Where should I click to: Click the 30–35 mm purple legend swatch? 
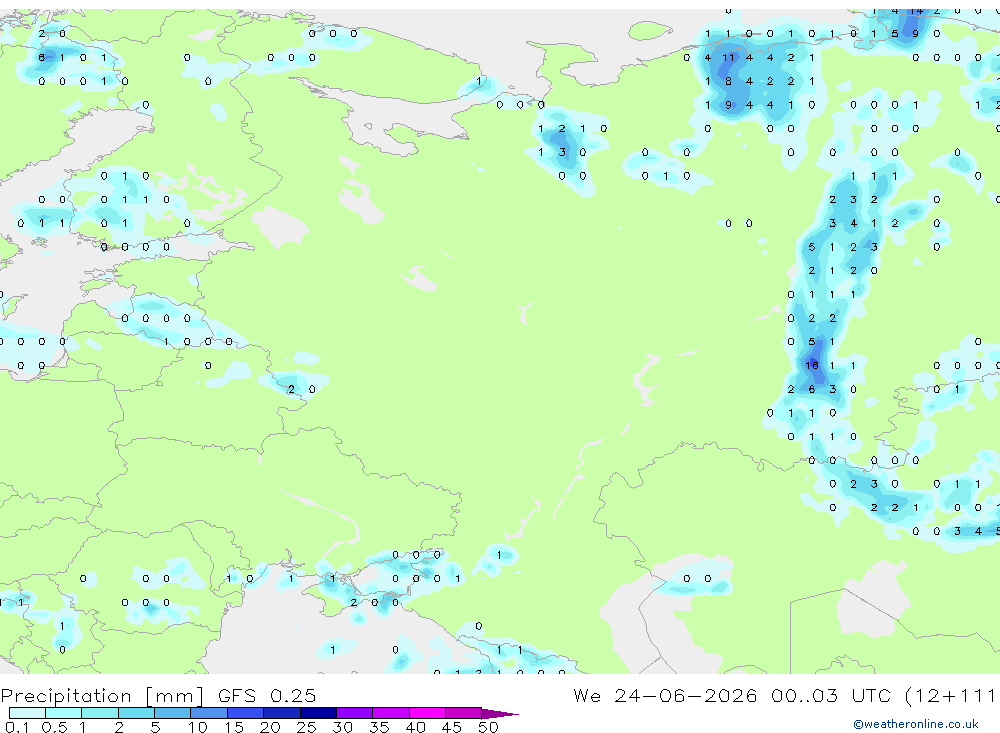355,713
